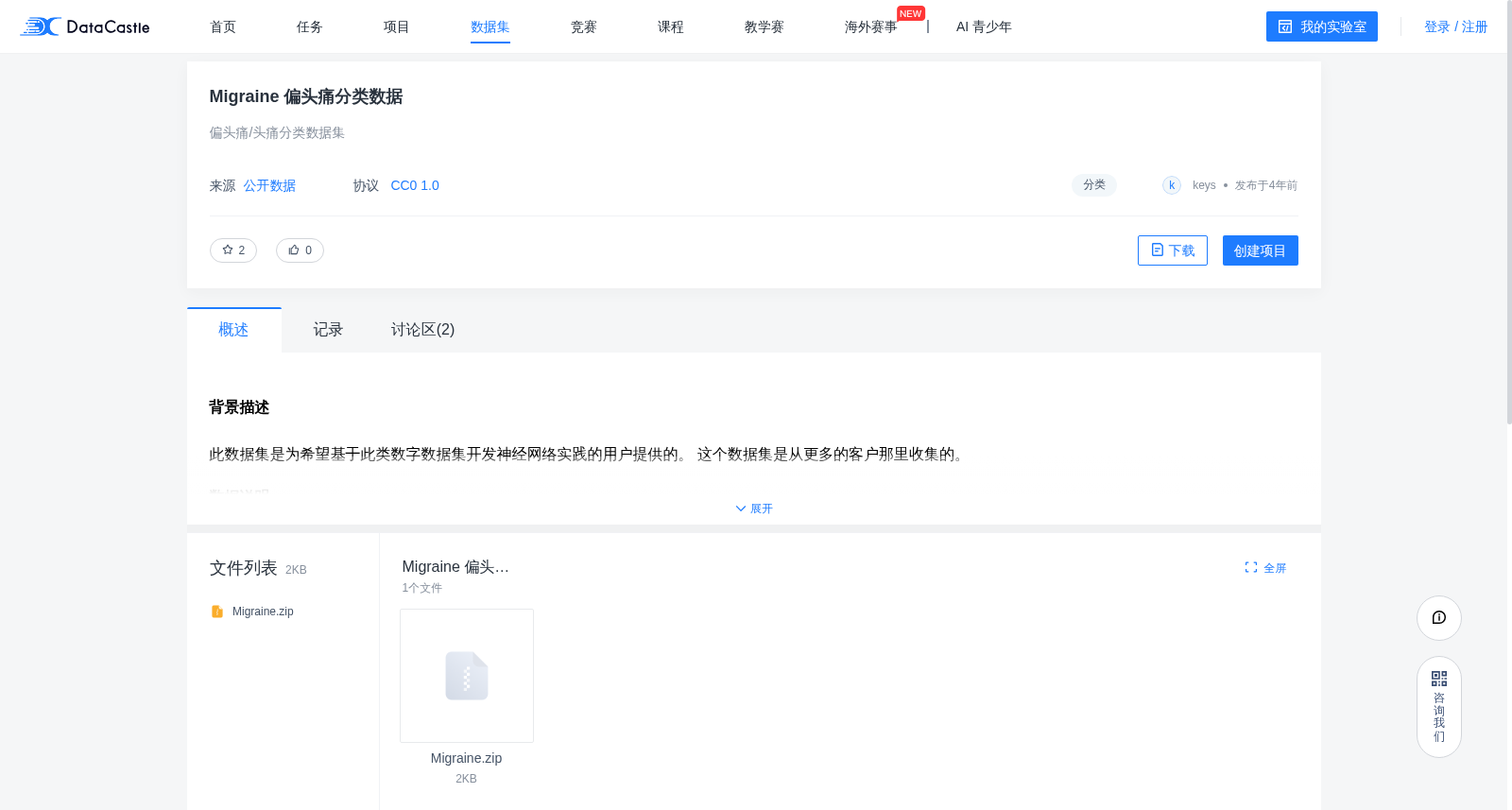Open 教学赛 menu item
This screenshot has width=1512, height=810.
click(x=765, y=26)
